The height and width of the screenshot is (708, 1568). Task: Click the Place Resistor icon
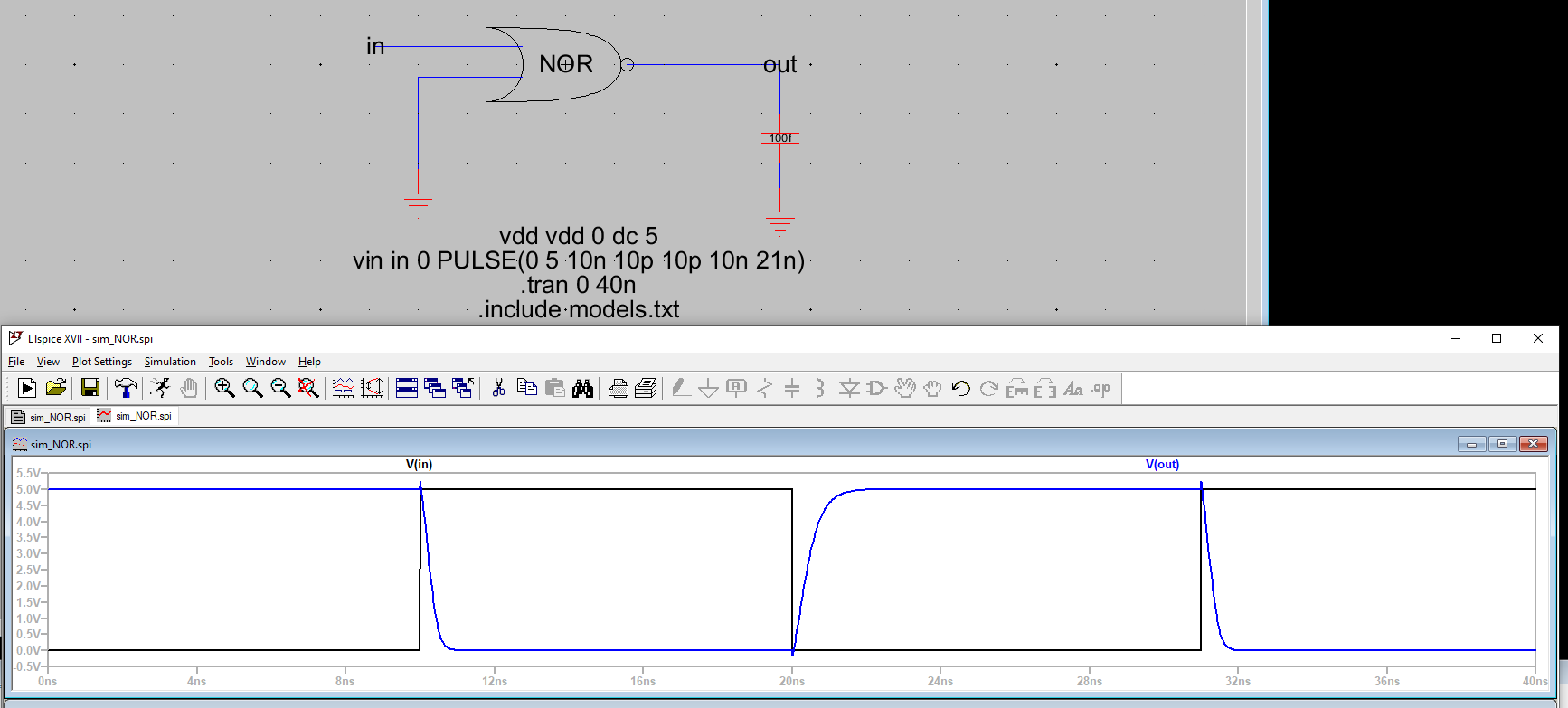click(x=765, y=388)
